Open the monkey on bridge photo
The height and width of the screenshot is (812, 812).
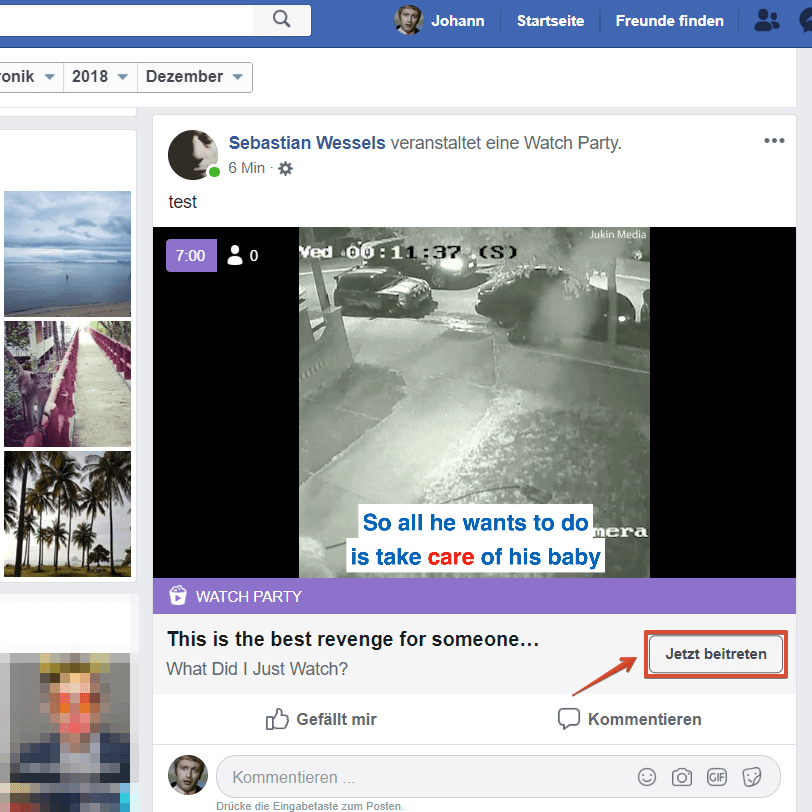tap(67, 384)
